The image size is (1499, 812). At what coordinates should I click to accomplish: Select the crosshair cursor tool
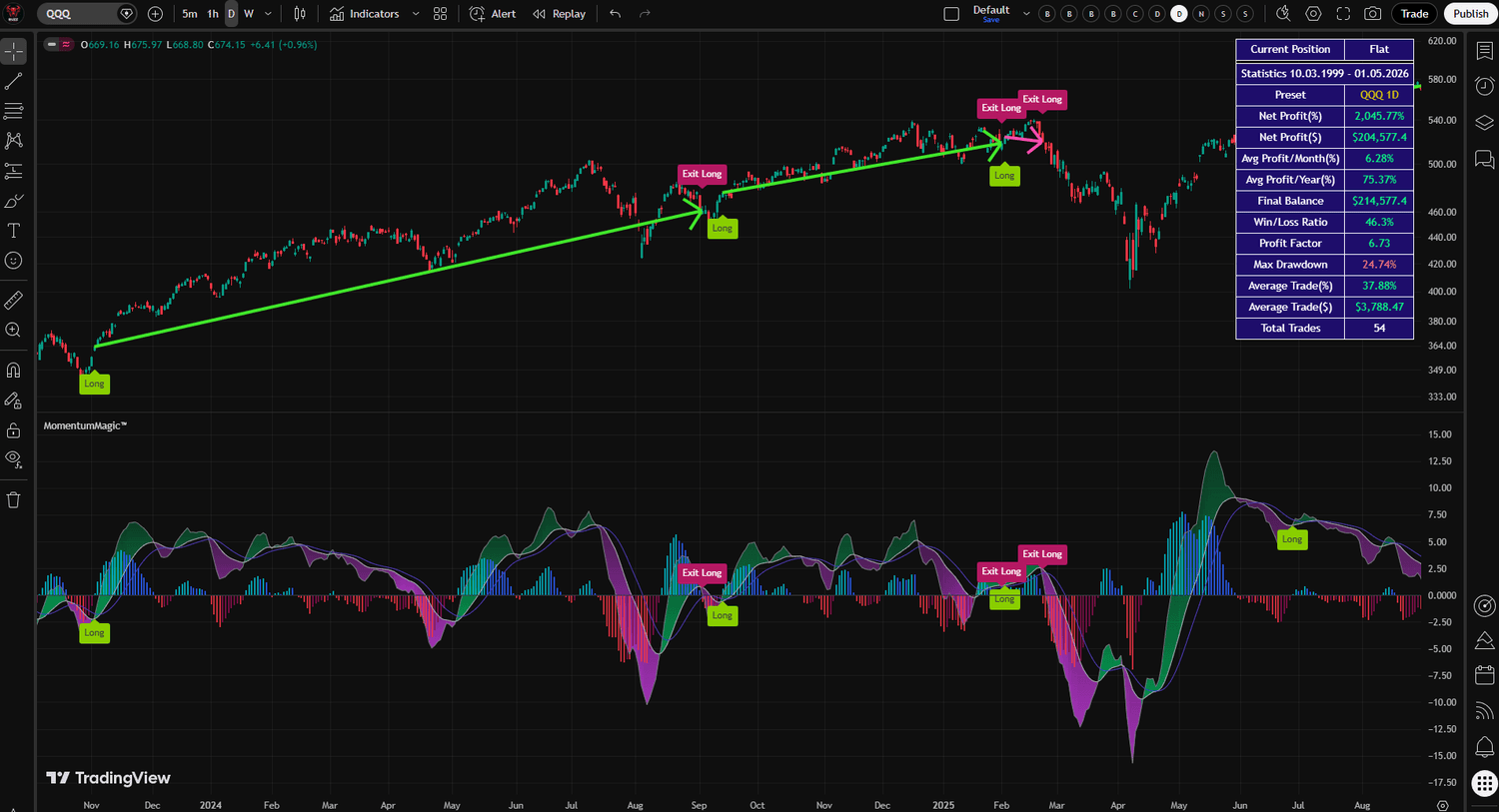coord(14,51)
